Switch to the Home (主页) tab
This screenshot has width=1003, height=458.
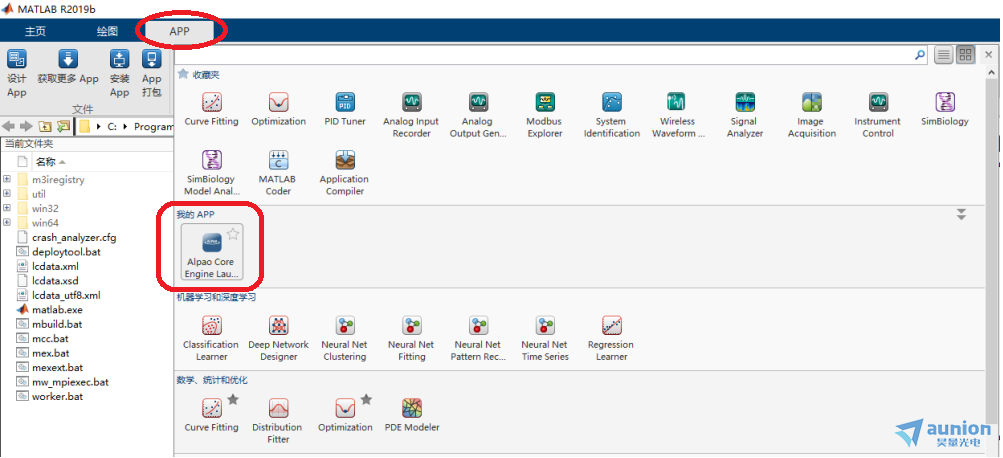click(x=35, y=31)
